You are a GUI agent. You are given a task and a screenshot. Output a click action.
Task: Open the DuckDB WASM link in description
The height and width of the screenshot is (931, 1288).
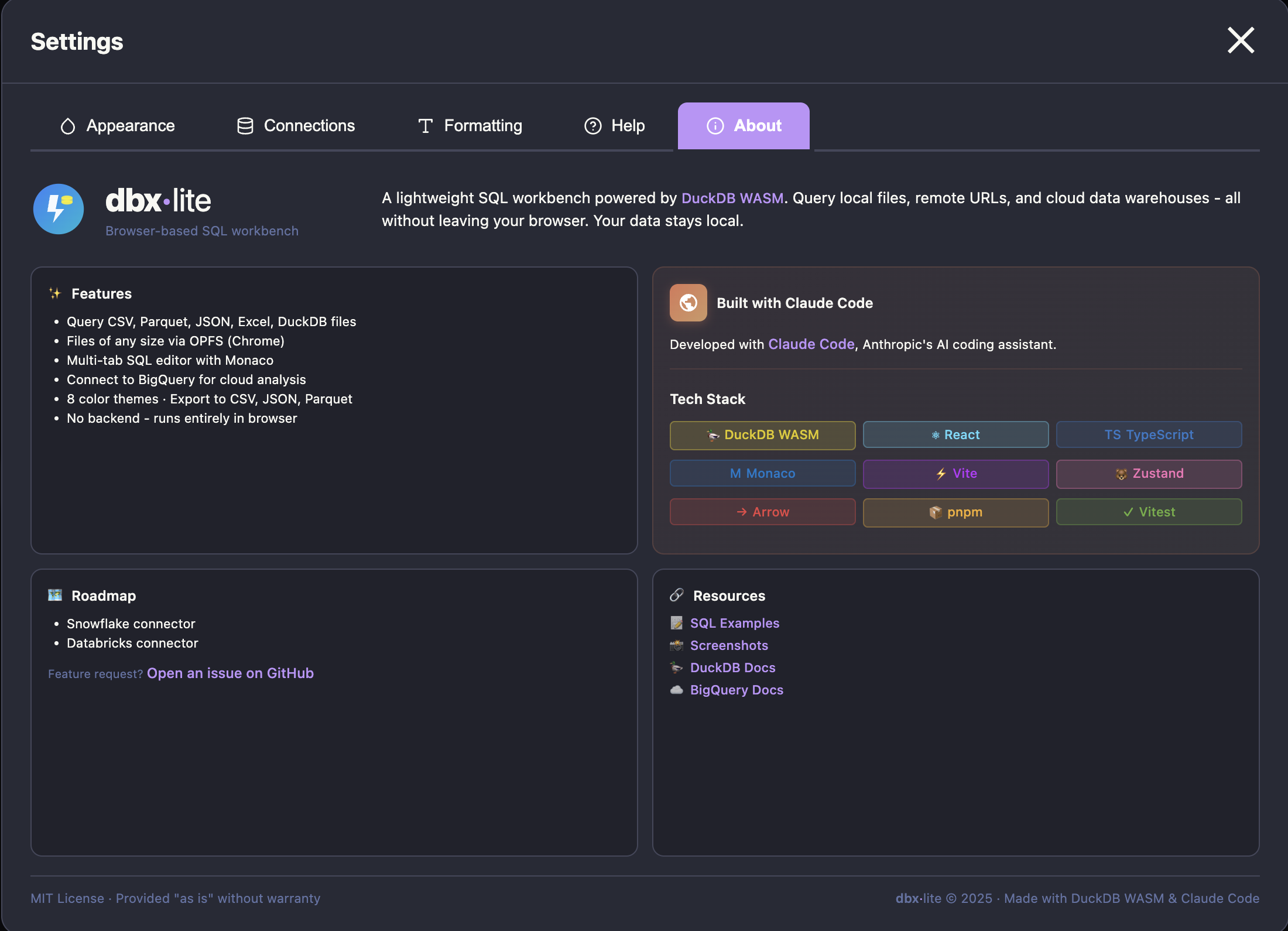pos(732,198)
